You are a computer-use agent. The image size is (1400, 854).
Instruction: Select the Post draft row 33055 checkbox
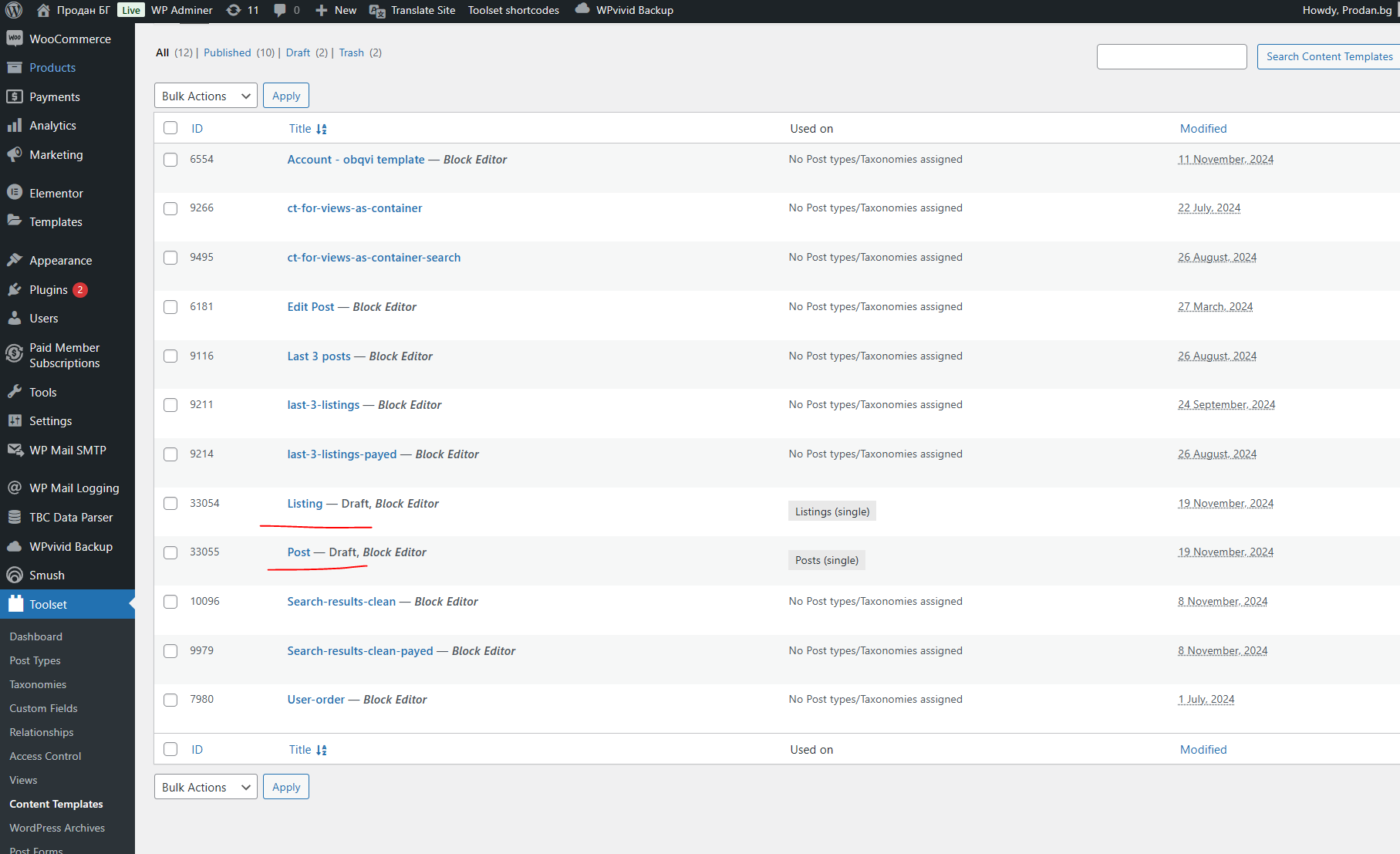coord(170,552)
